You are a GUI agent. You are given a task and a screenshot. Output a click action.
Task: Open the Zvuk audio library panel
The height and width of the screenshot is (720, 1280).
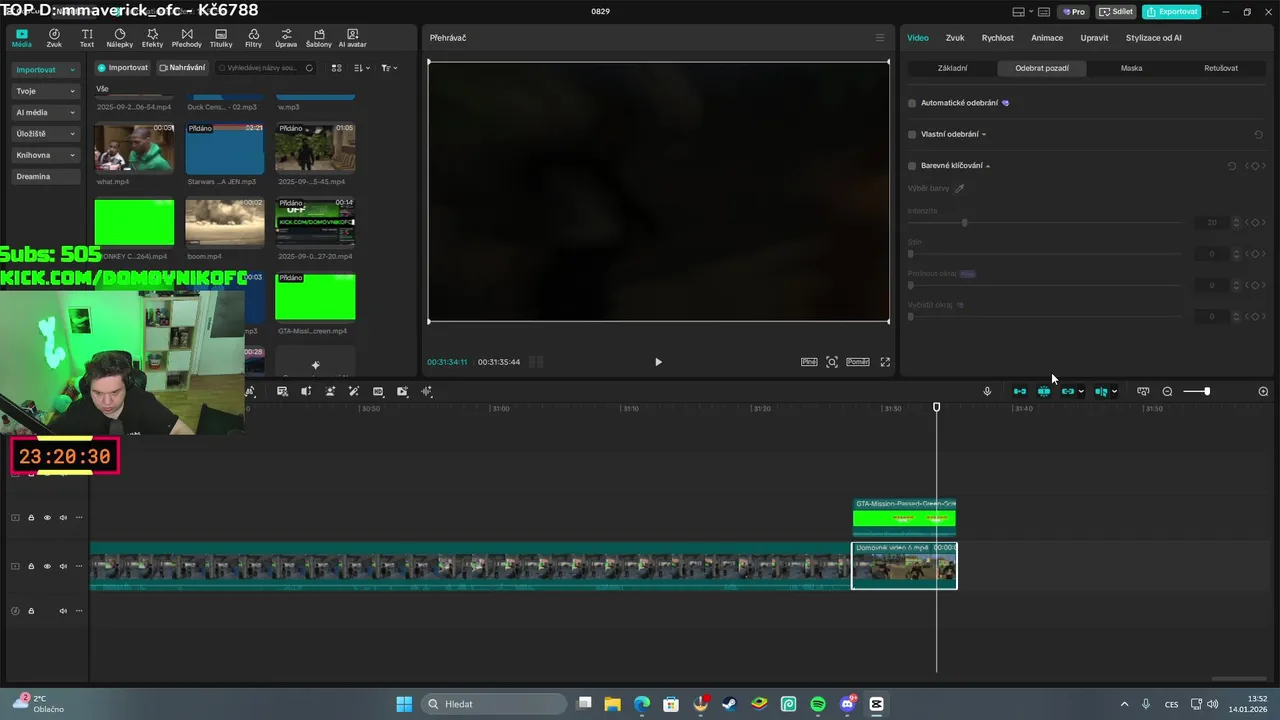point(54,38)
